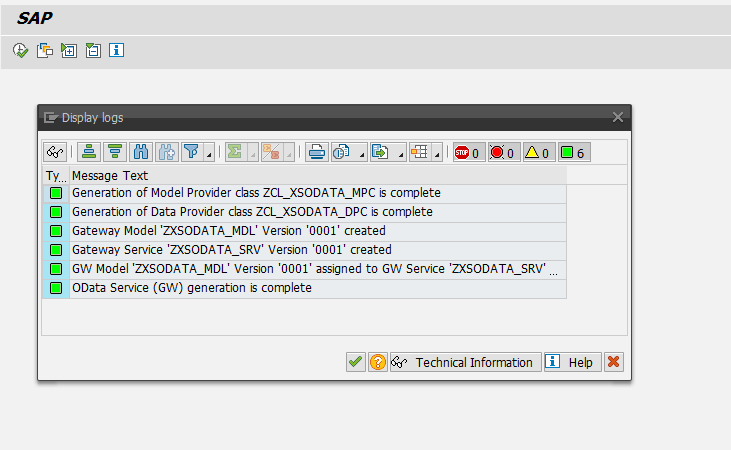This screenshot has height=450, width=731.
Task: Toggle the yellow warning messages filter
Action: click(x=538, y=153)
